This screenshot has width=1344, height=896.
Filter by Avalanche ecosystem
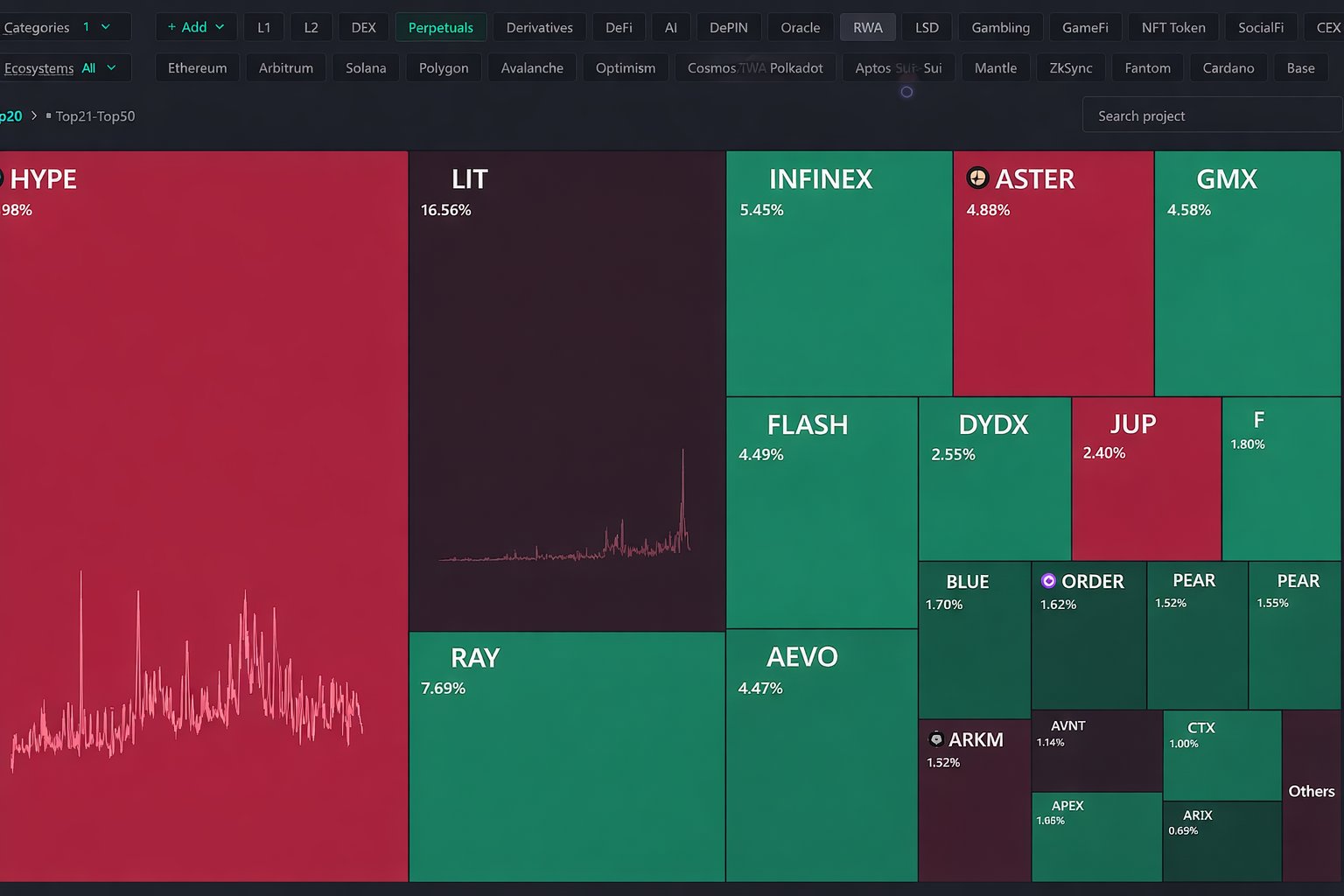[532, 67]
